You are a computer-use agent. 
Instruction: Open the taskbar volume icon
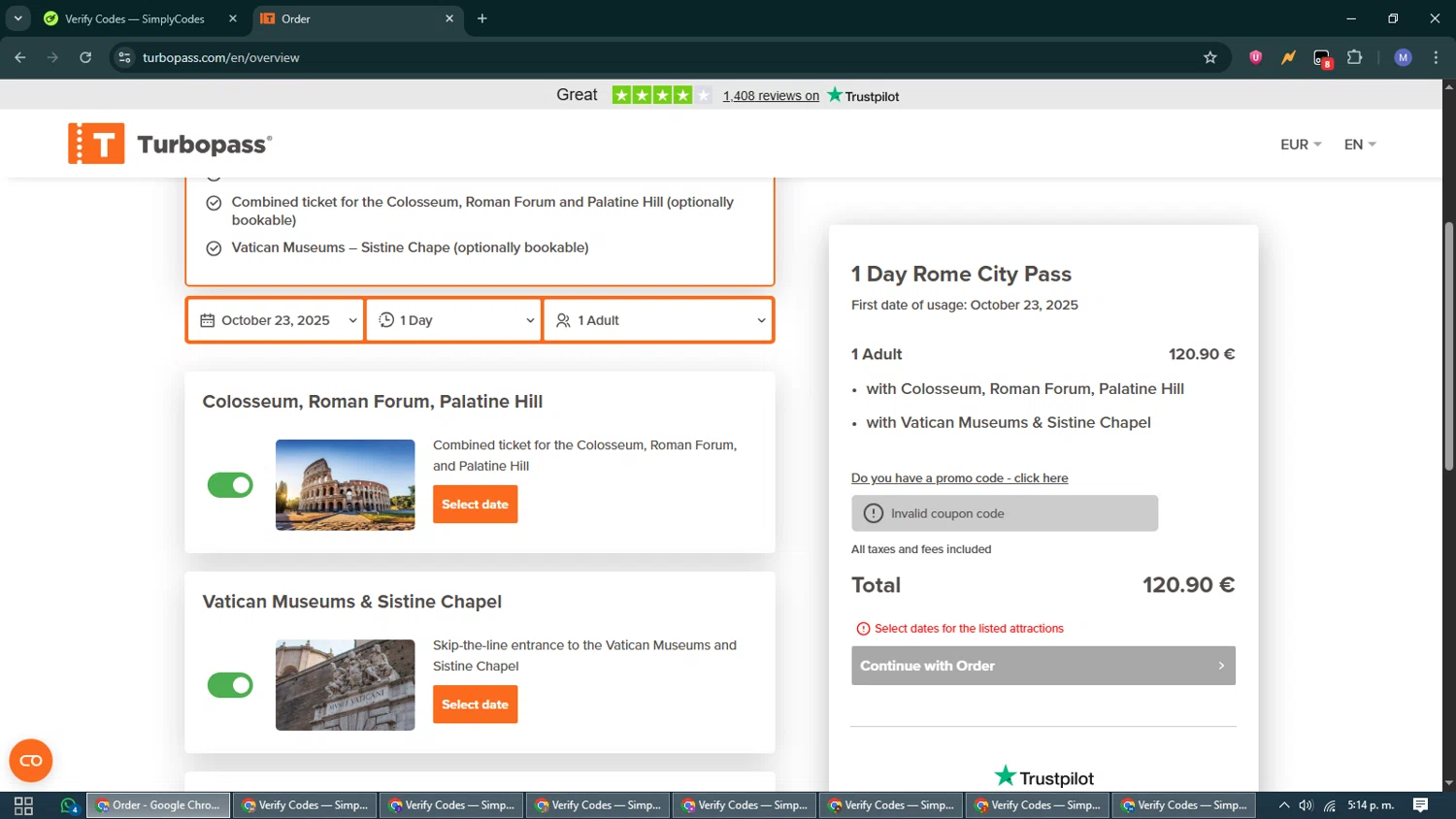click(x=1306, y=805)
